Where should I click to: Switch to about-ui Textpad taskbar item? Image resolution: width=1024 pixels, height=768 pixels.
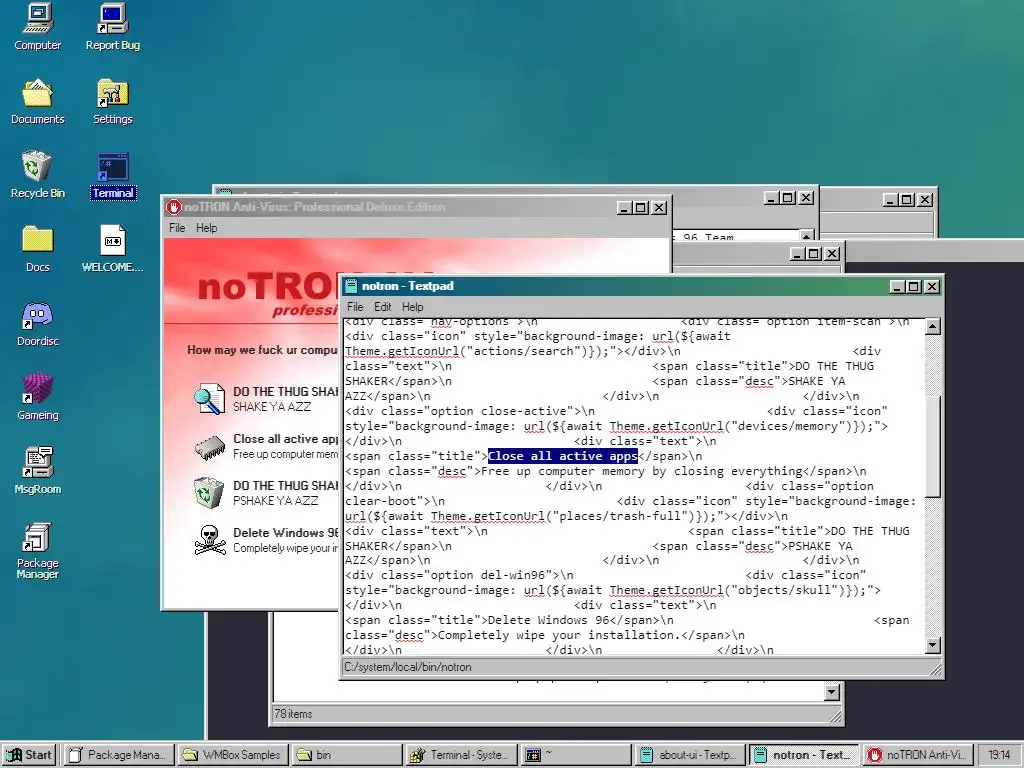pos(690,755)
